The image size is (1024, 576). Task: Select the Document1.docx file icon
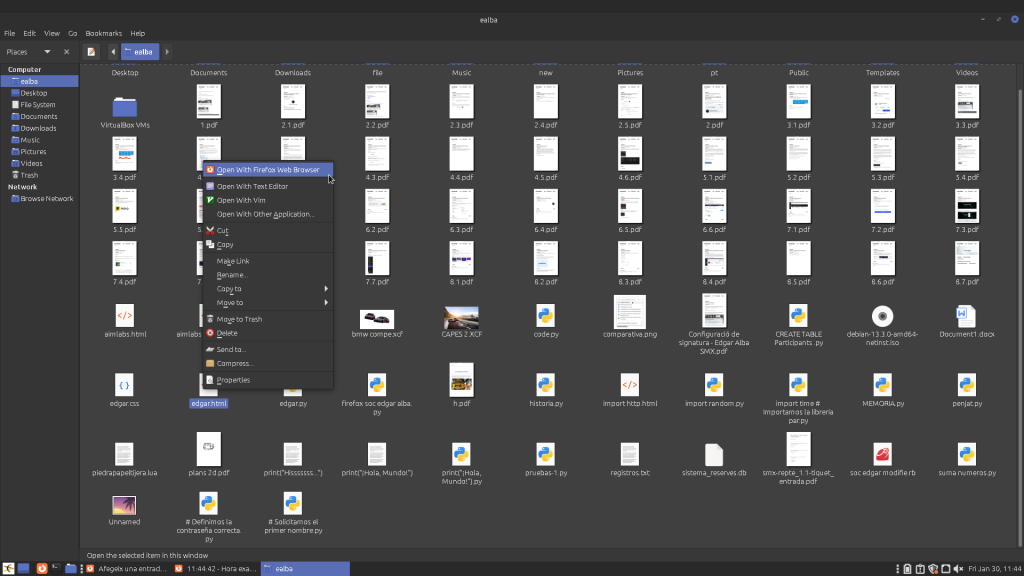click(966, 315)
